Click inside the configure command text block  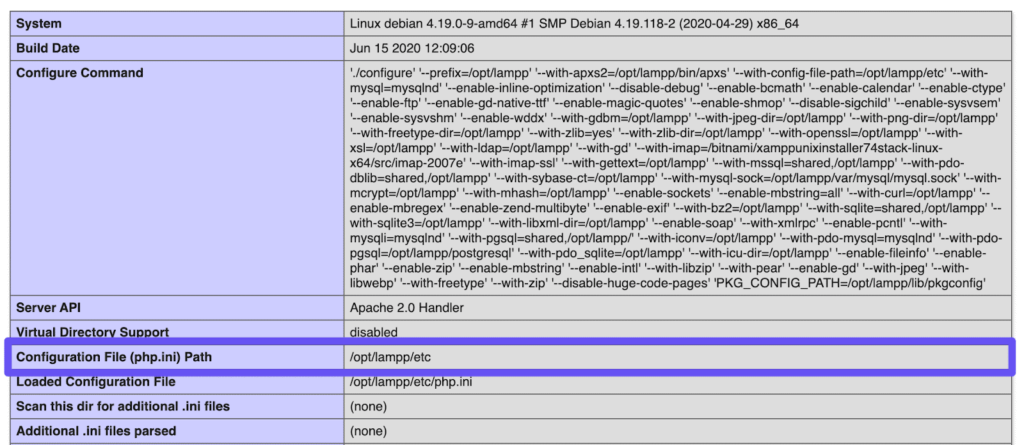(676, 178)
